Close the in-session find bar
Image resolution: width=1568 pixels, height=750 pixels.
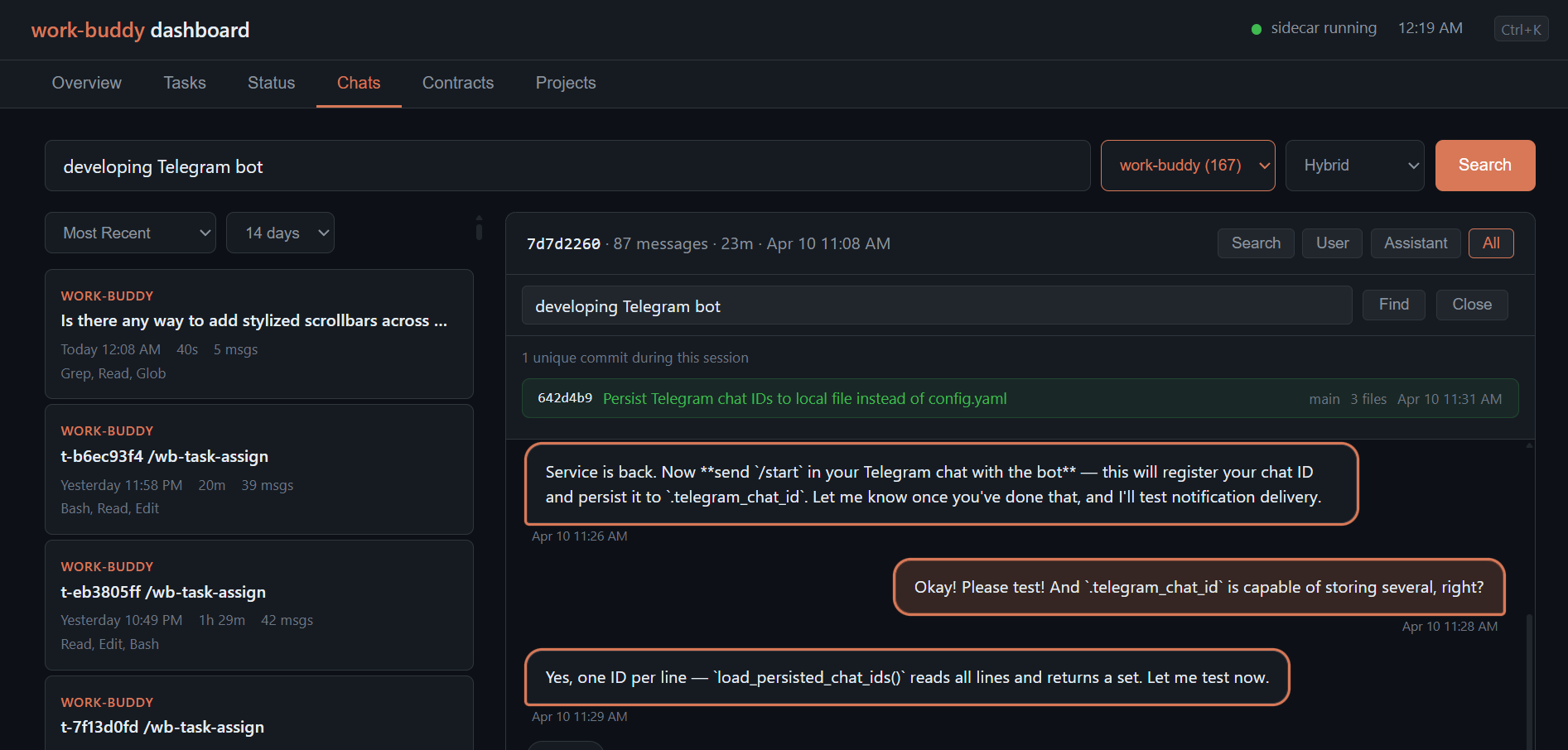pyautogui.click(x=1472, y=305)
